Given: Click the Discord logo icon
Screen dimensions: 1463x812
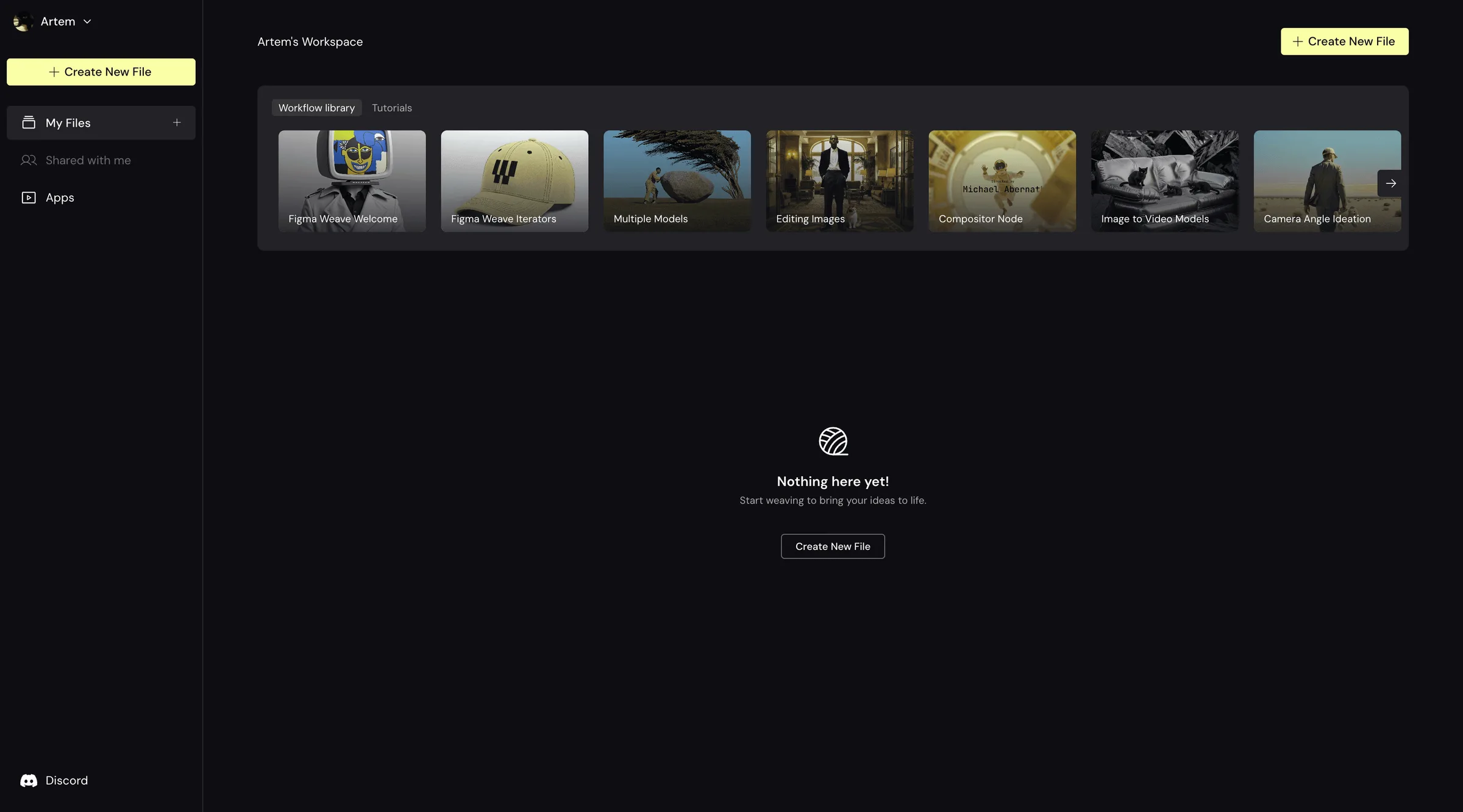Looking at the screenshot, I should tap(29, 781).
